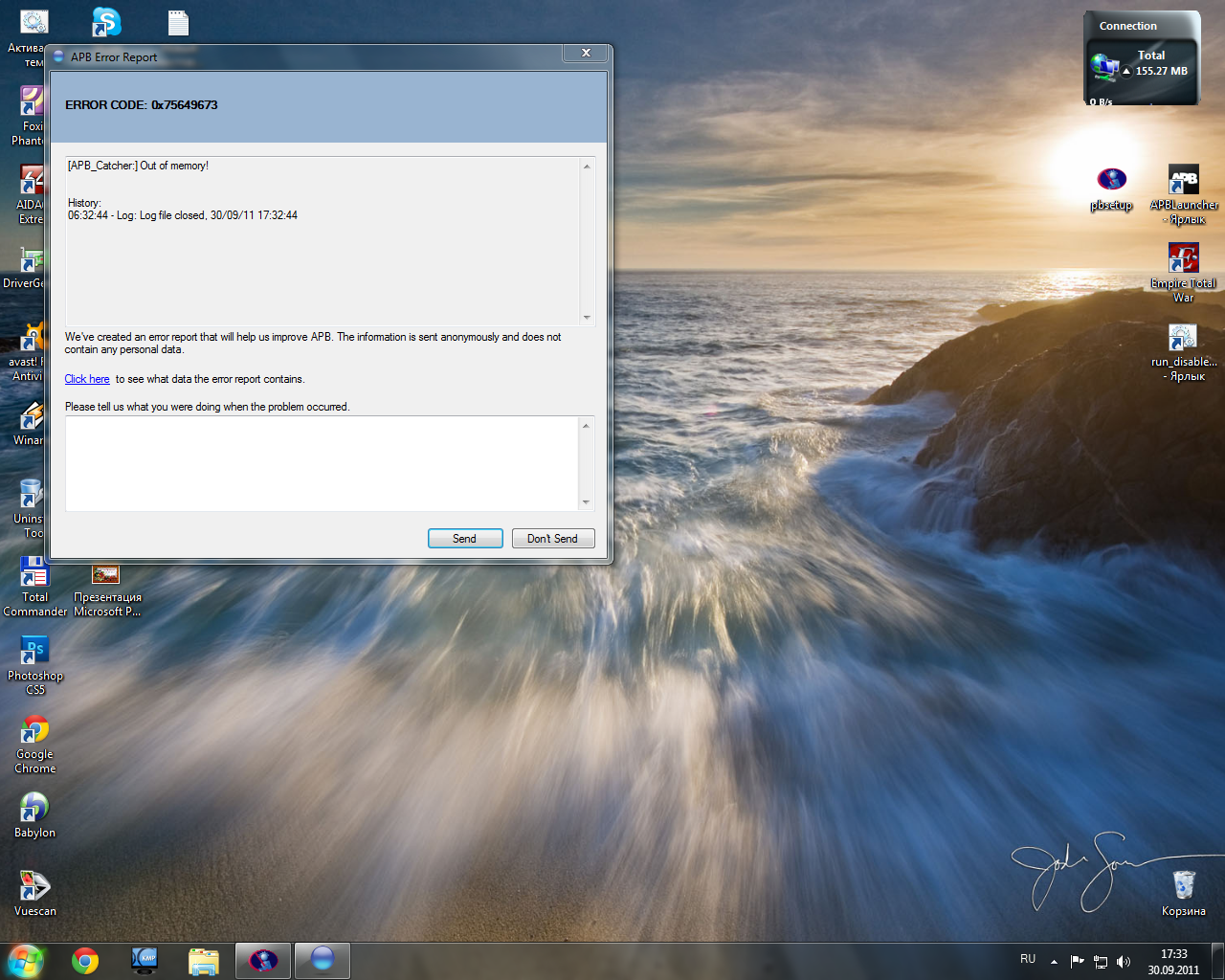Select the Babylon desktop icon

(35, 809)
